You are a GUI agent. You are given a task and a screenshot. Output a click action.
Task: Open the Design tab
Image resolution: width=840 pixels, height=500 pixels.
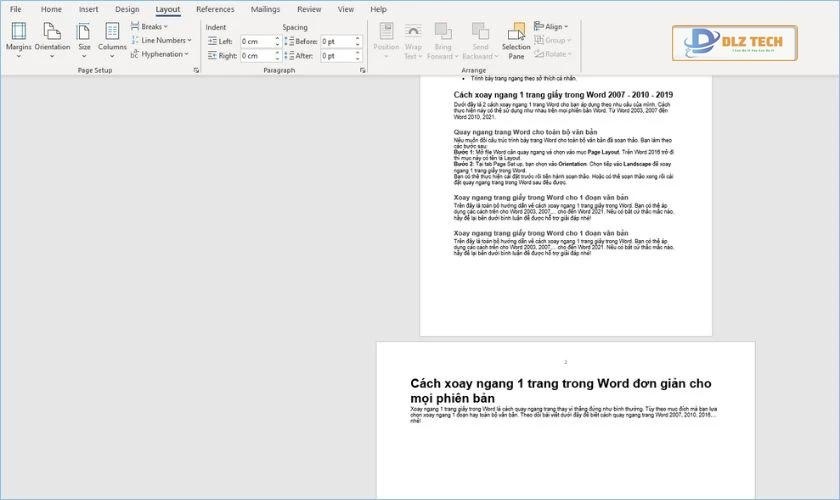tap(127, 9)
